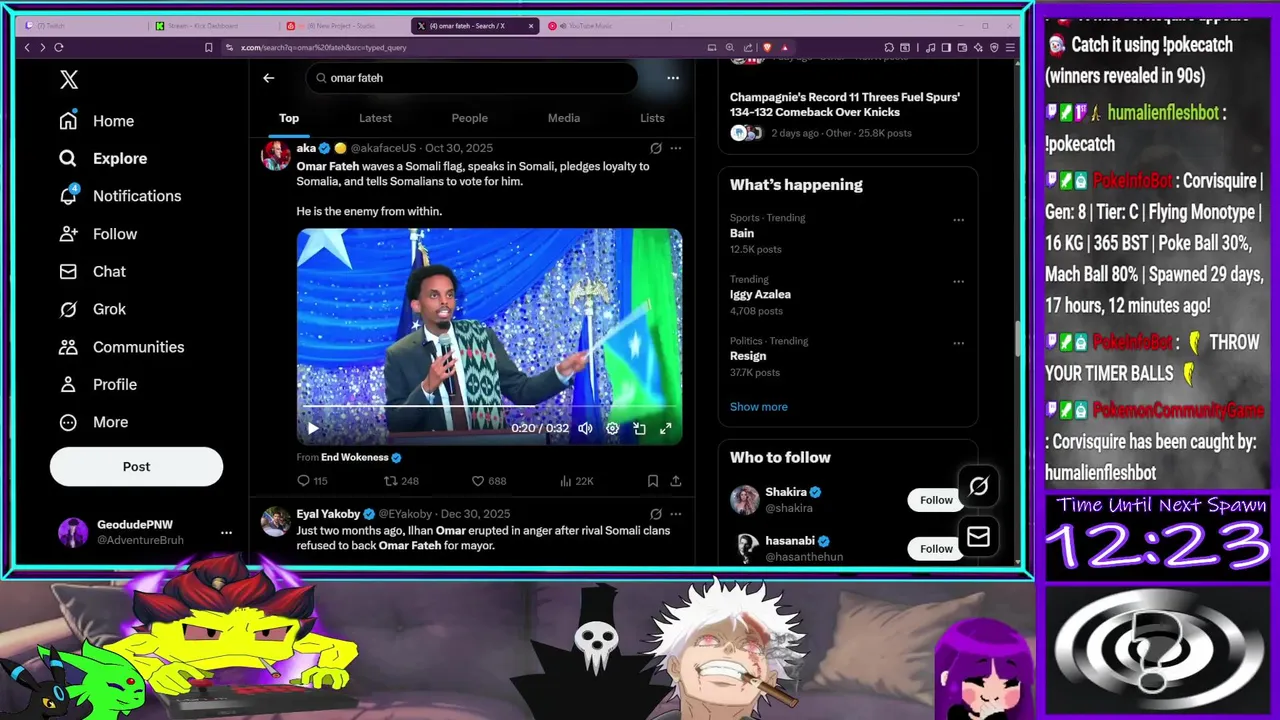The height and width of the screenshot is (720, 1280).
Task: Bookmark aka's post
Action: (x=653, y=481)
